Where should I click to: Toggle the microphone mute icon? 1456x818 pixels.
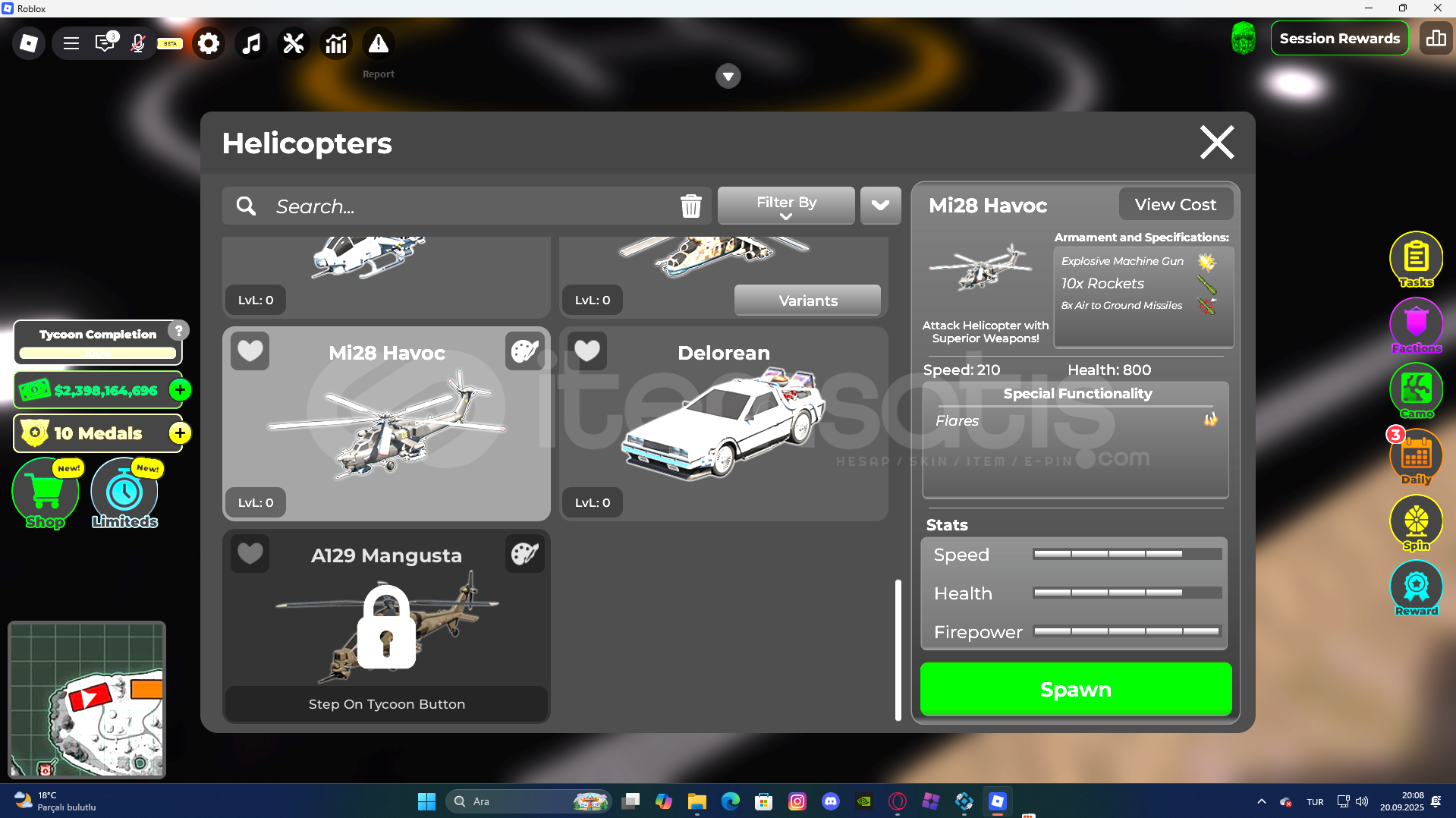[x=138, y=43]
